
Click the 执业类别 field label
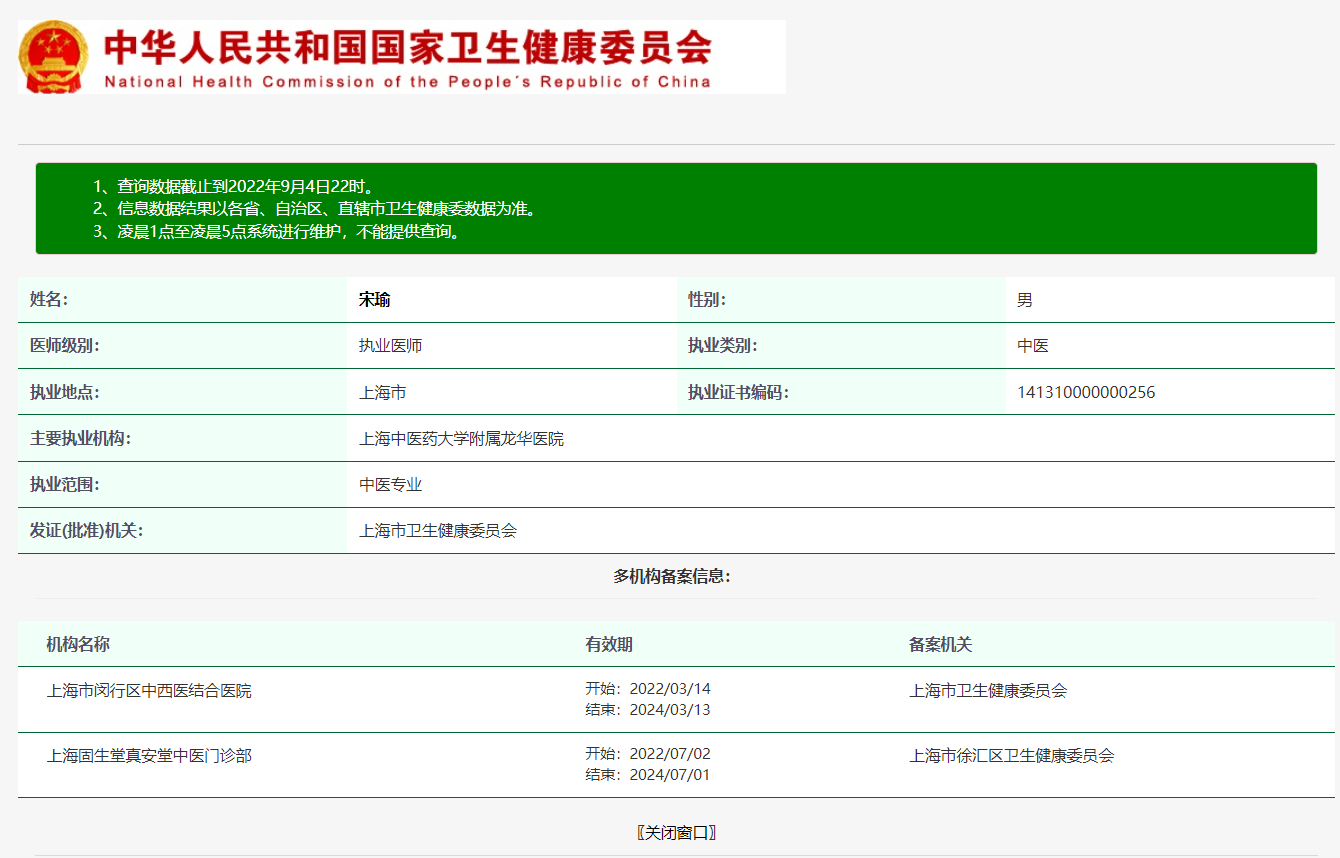[x=723, y=346]
